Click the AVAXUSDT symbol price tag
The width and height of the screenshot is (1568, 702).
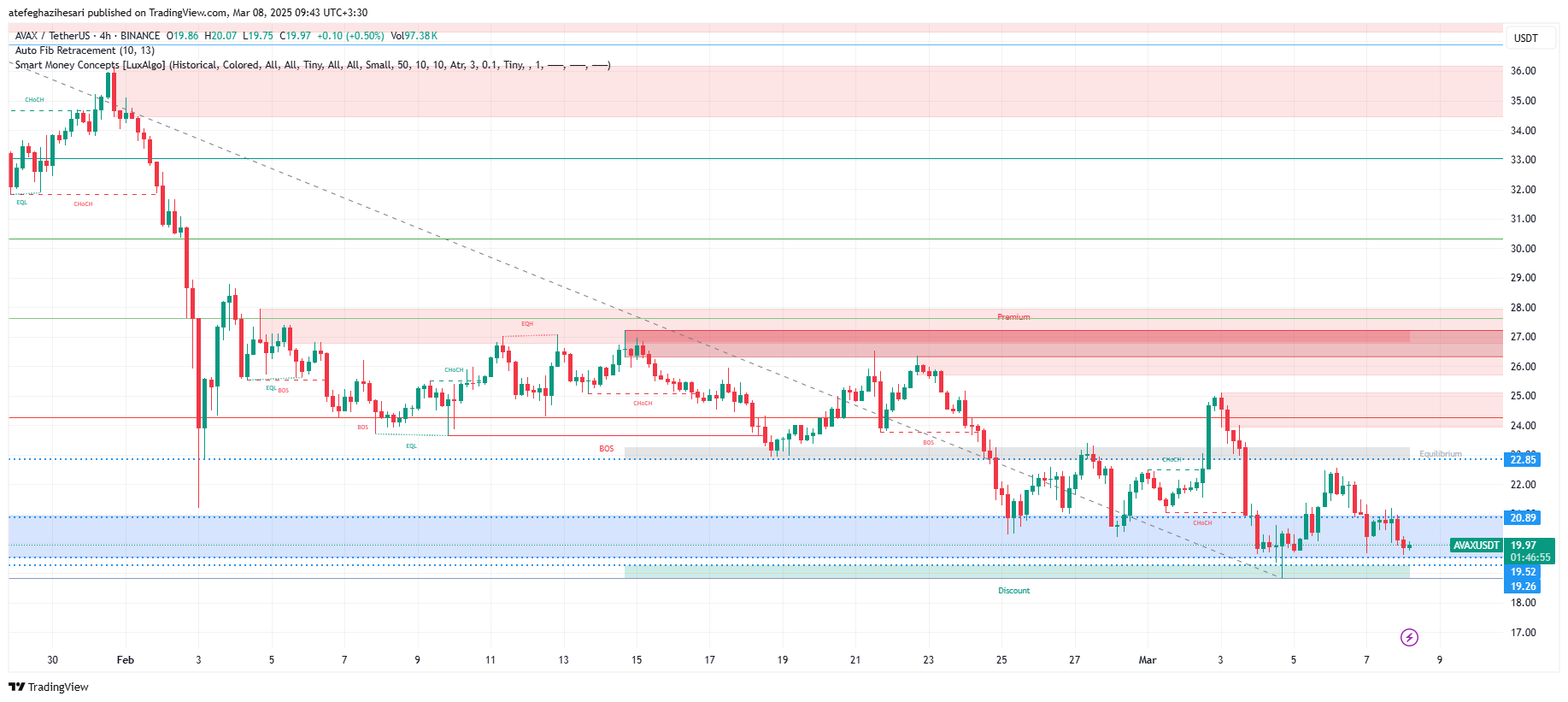point(1477,546)
